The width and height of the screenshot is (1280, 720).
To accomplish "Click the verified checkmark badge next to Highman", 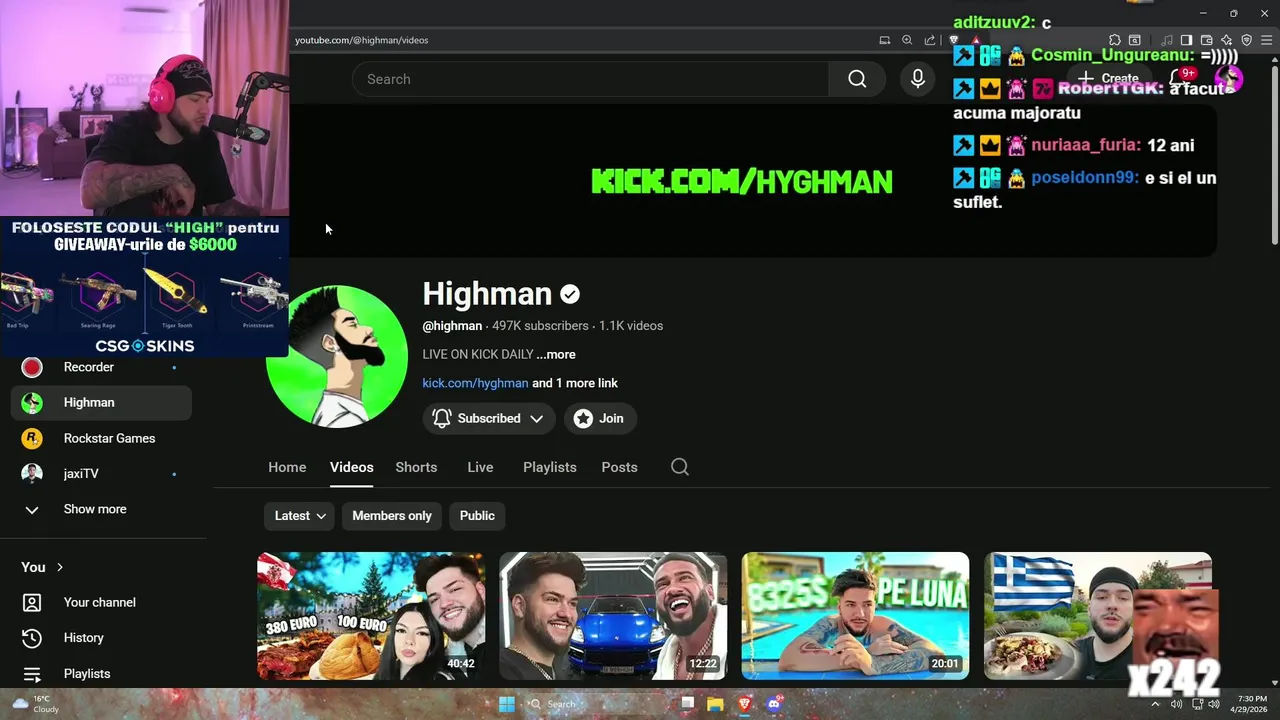I will tap(570, 294).
